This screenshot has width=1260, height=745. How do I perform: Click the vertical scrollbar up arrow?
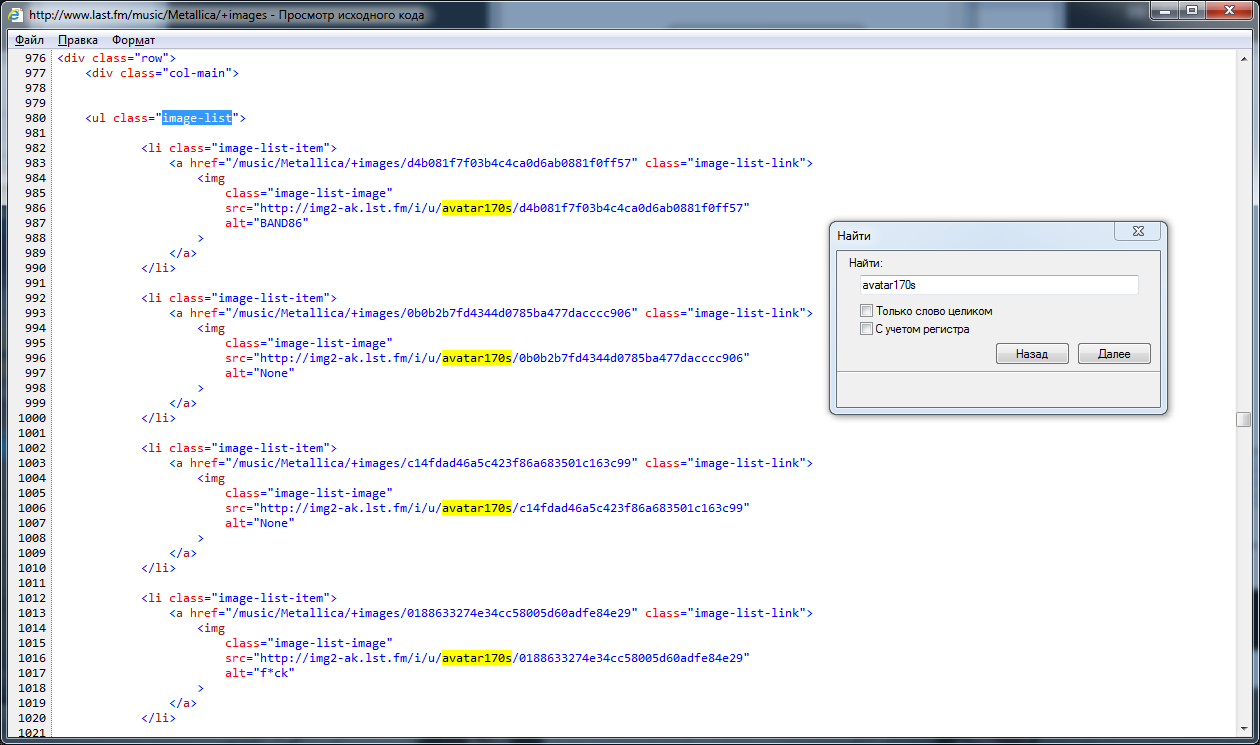click(x=1243, y=58)
